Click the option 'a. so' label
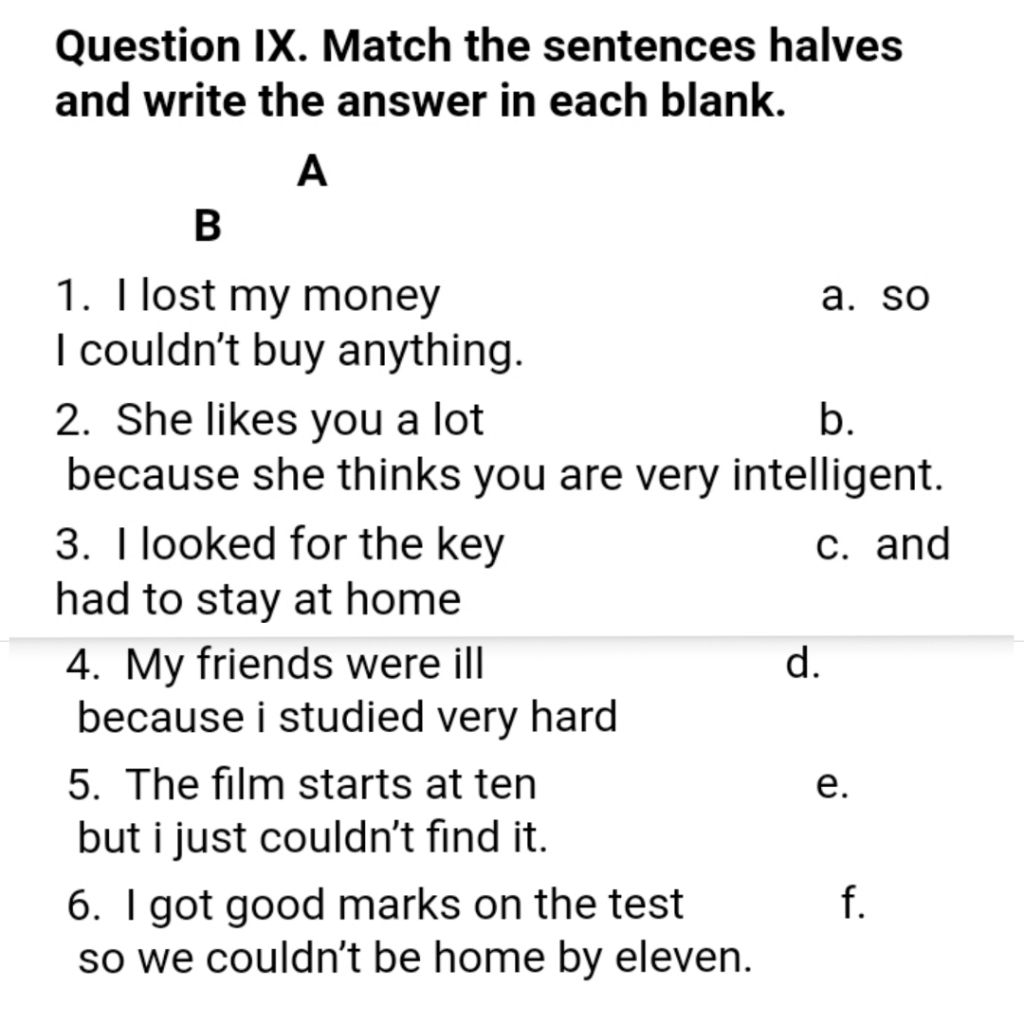The height and width of the screenshot is (1024, 1024). pos(875,296)
